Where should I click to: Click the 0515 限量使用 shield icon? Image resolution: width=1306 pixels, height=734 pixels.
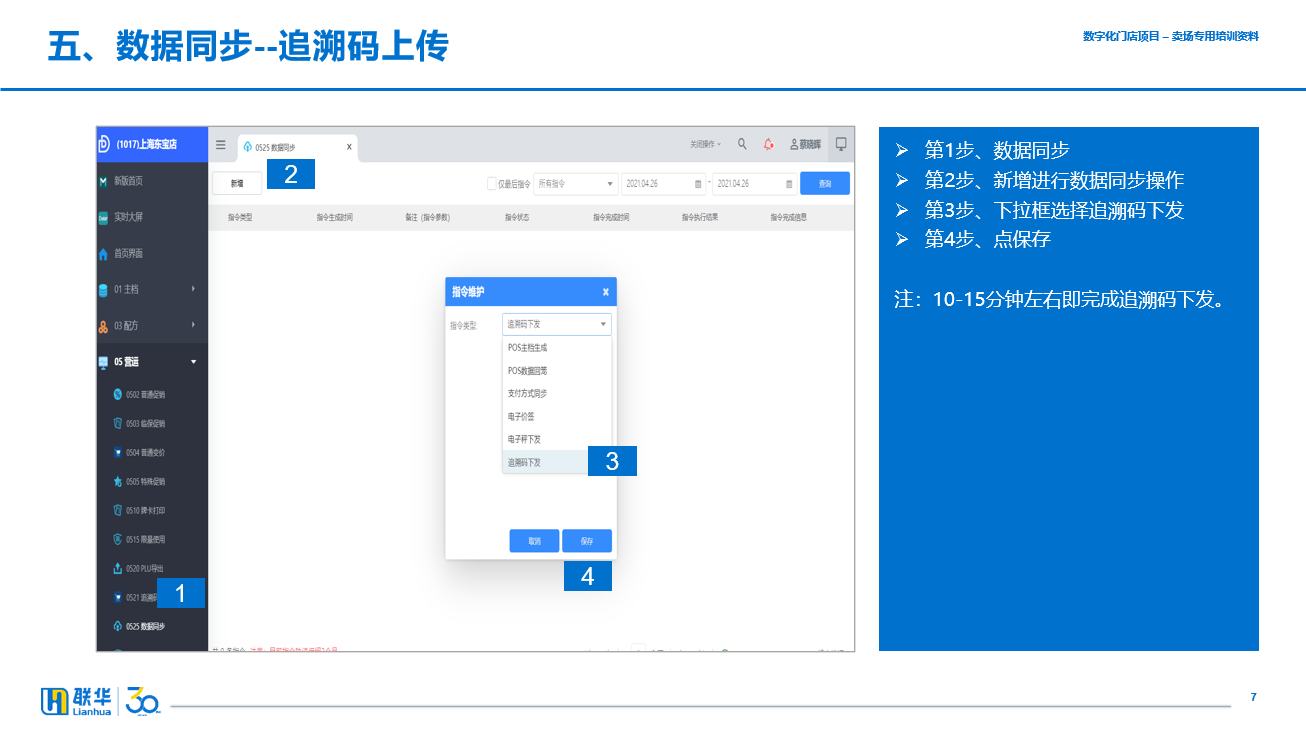(x=118, y=539)
